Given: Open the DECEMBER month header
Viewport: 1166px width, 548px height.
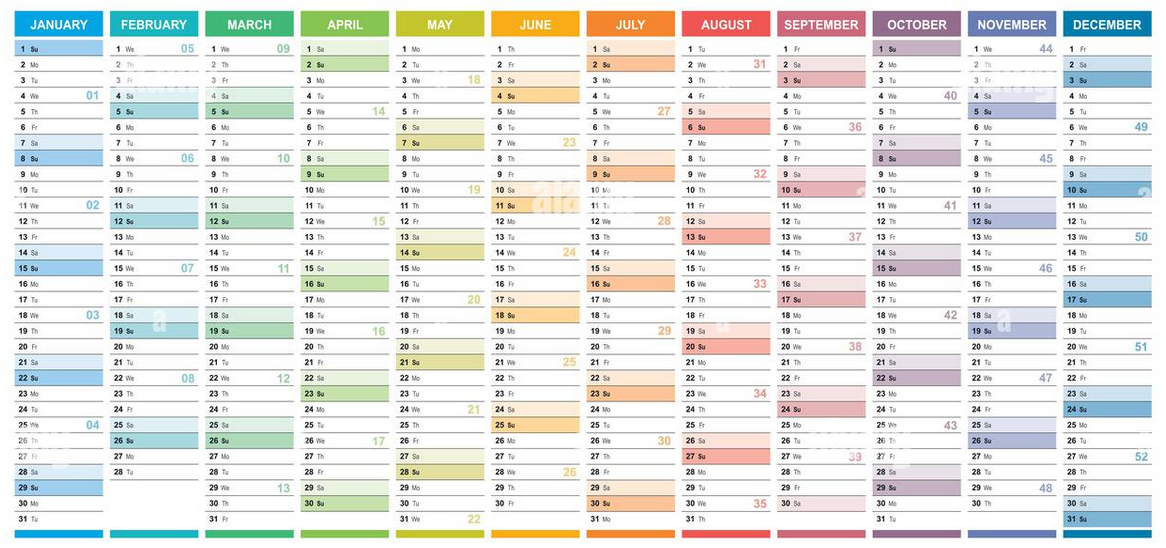Looking at the screenshot, I should pyautogui.click(x=1107, y=25).
